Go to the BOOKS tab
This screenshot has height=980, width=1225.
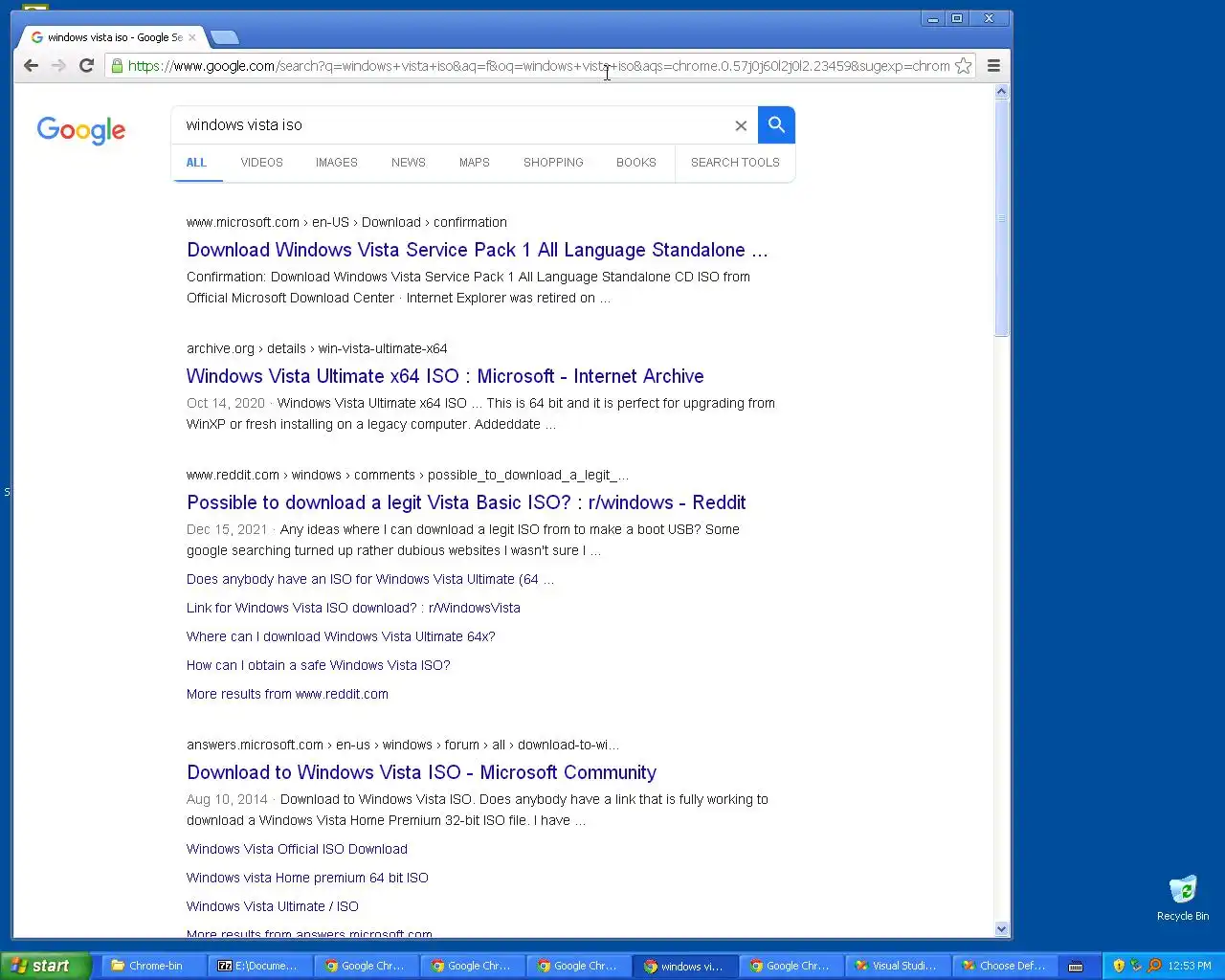pyautogui.click(x=636, y=163)
